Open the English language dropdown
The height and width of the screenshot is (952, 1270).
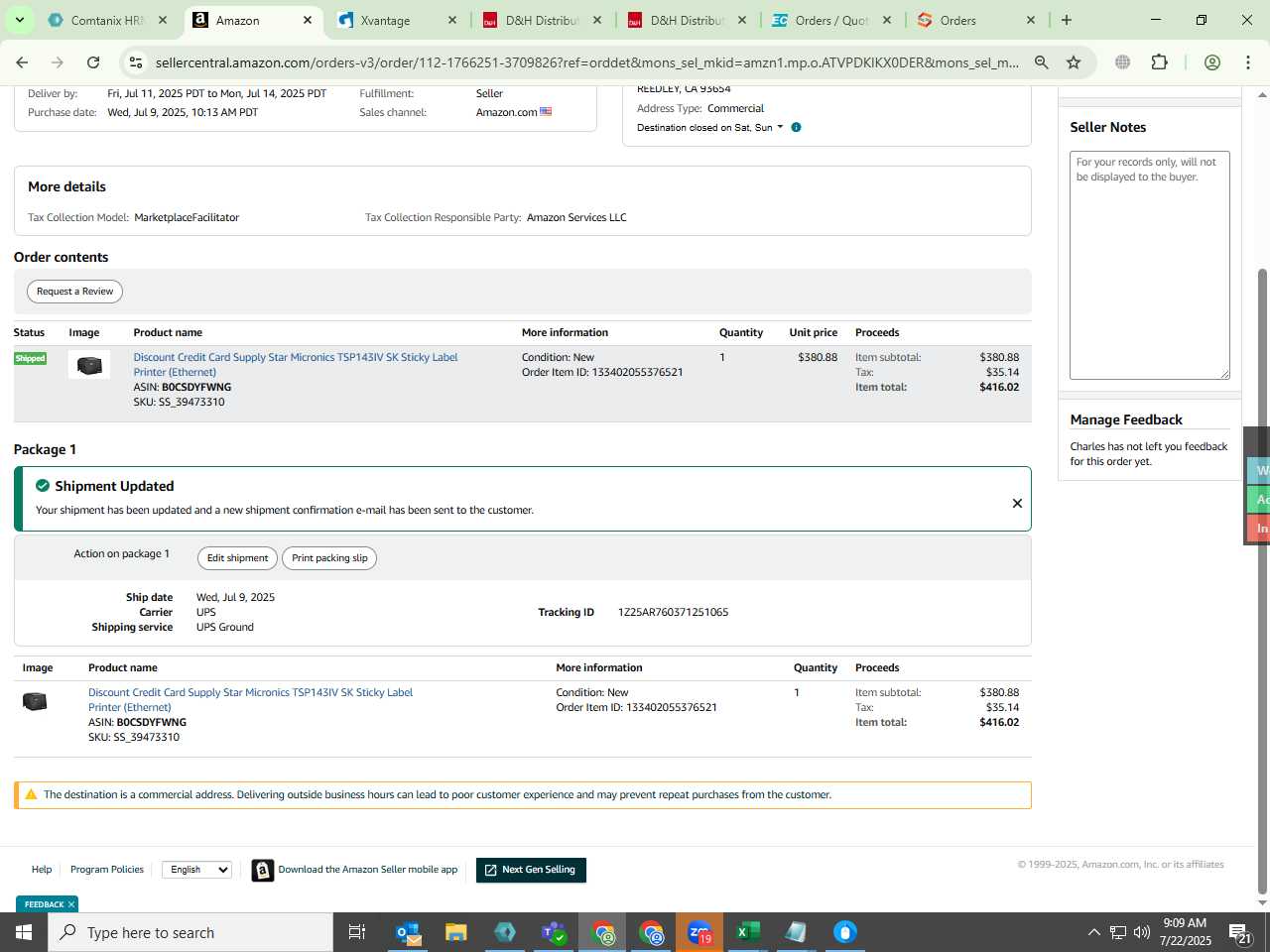tap(196, 870)
